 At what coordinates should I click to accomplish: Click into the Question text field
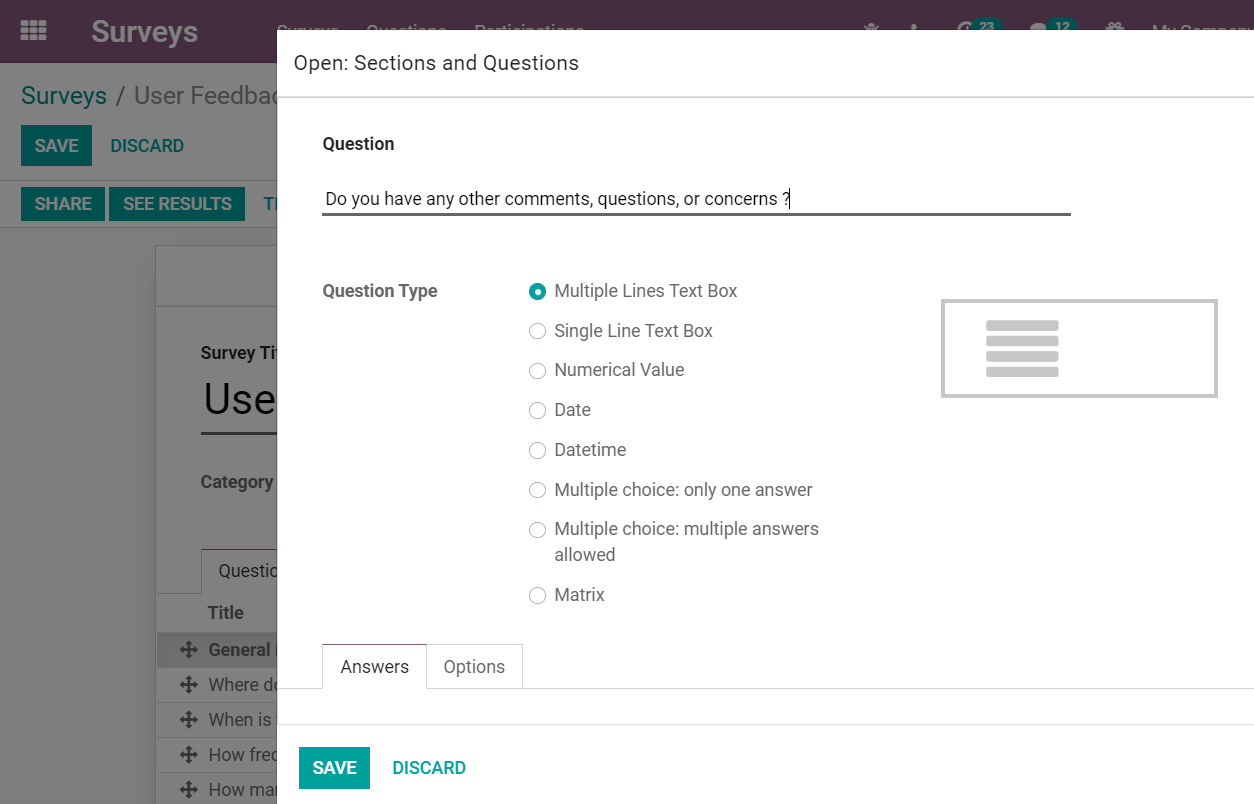pos(695,199)
